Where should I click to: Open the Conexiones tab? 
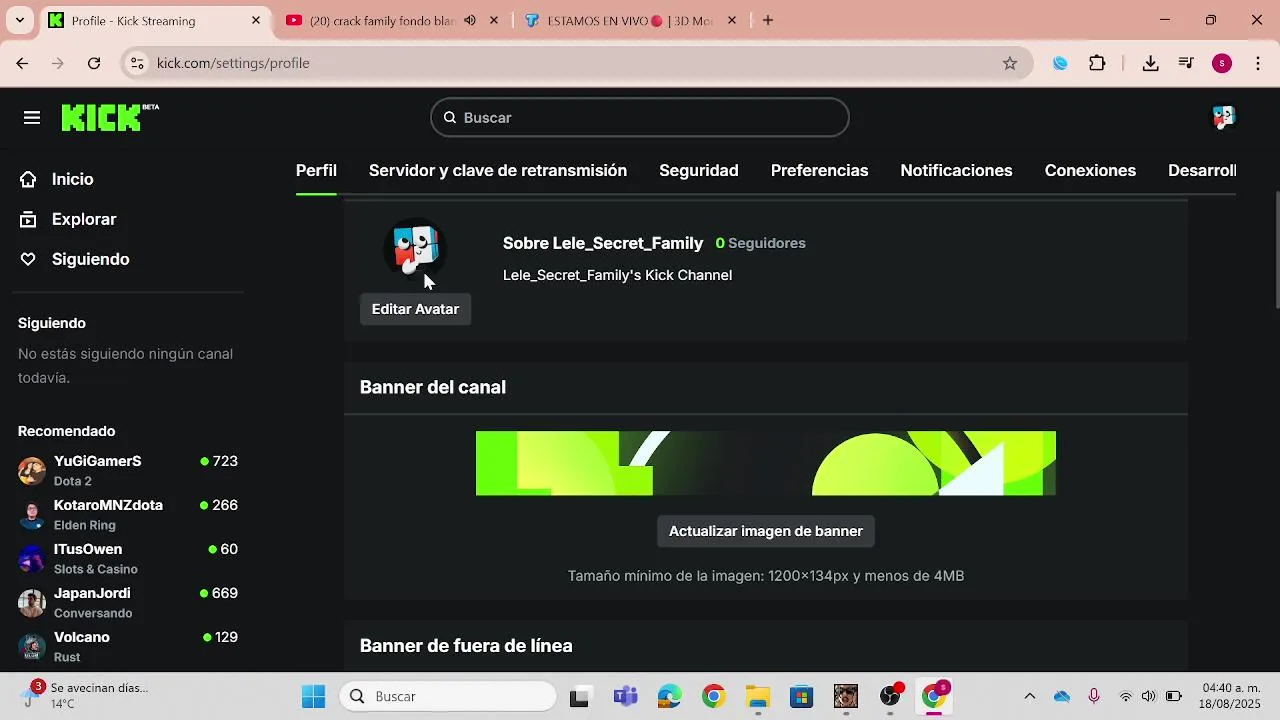[1090, 171]
